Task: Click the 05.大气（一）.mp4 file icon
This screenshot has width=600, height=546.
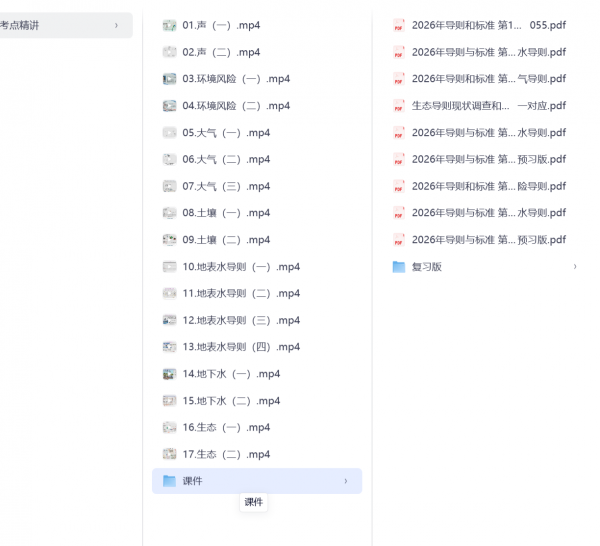Action: point(169,132)
